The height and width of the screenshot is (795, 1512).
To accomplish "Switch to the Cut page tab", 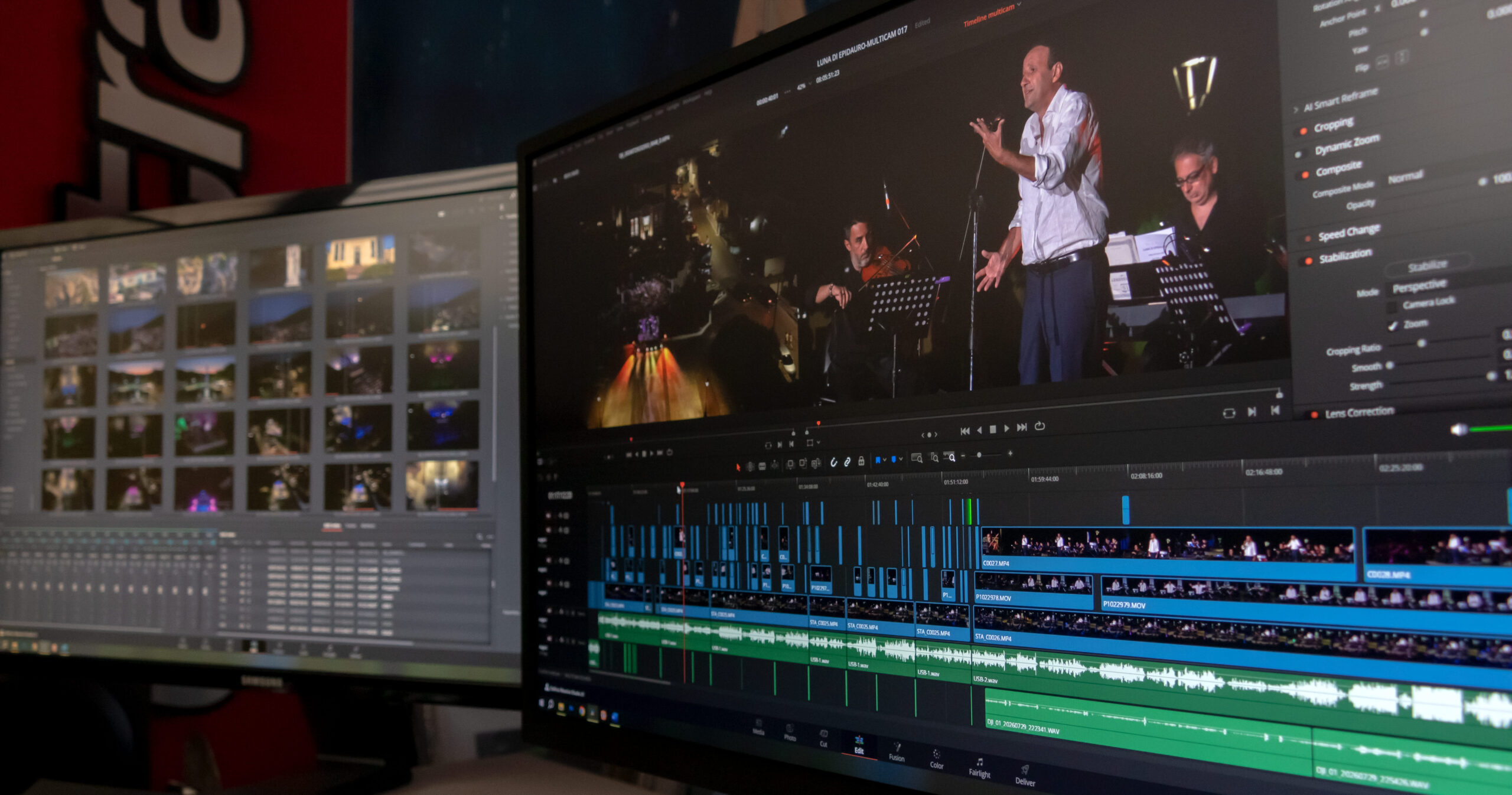I will [824, 738].
